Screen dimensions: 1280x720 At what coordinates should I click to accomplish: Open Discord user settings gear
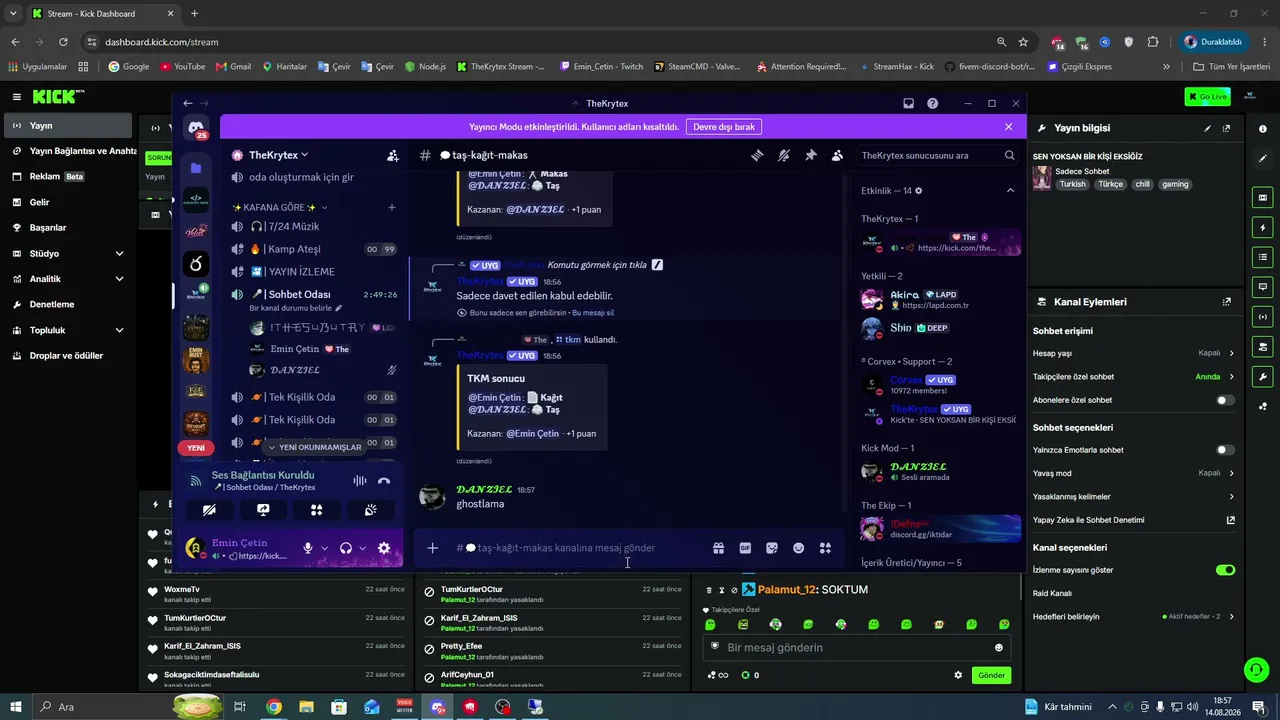click(x=384, y=548)
